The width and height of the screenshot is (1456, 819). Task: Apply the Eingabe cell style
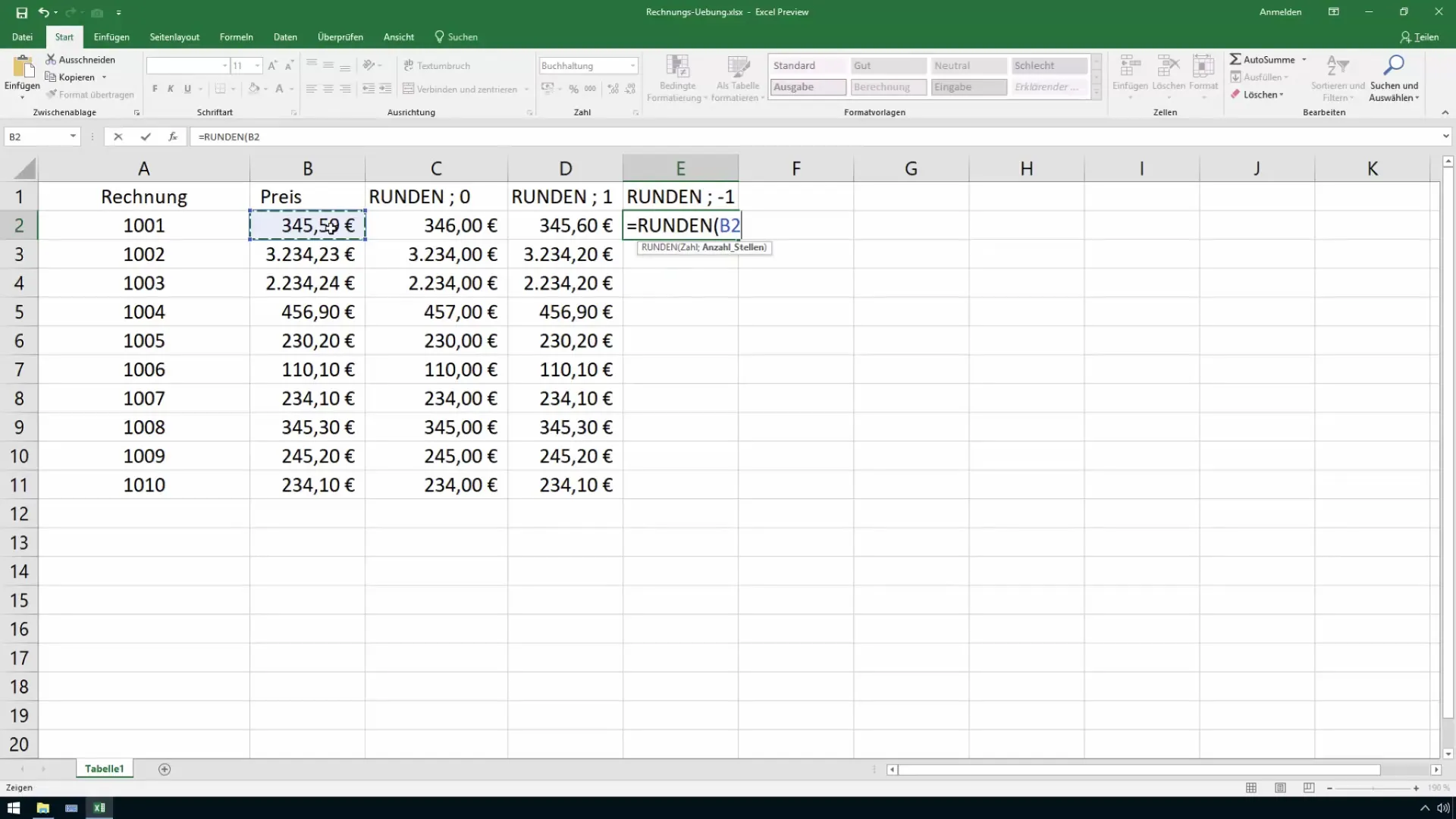(x=968, y=87)
